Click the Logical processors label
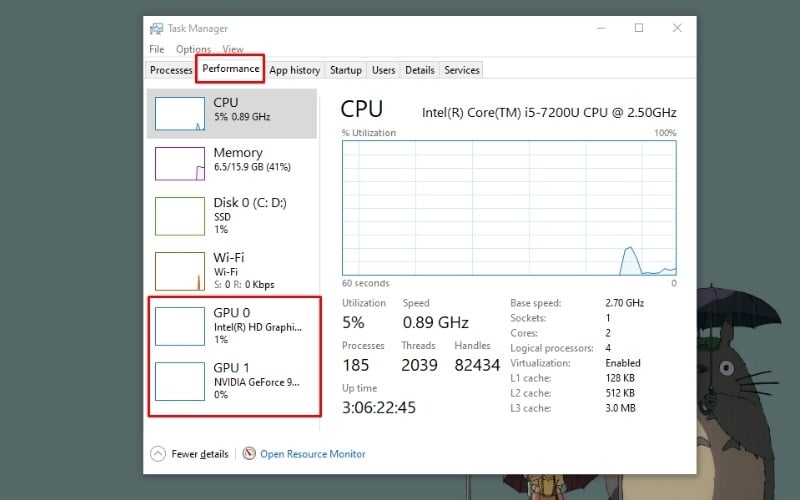Screen dimensions: 800x500 pos(552,348)
